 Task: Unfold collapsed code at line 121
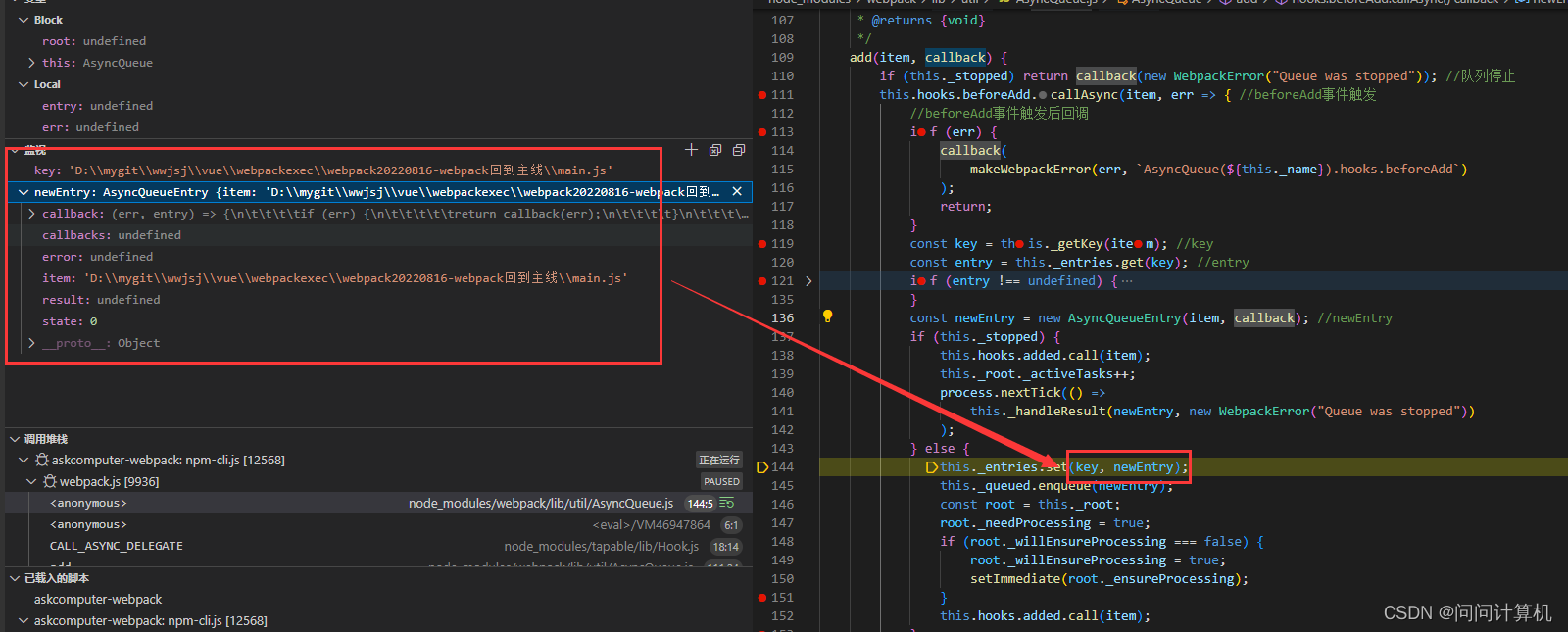tap(808, 281)
